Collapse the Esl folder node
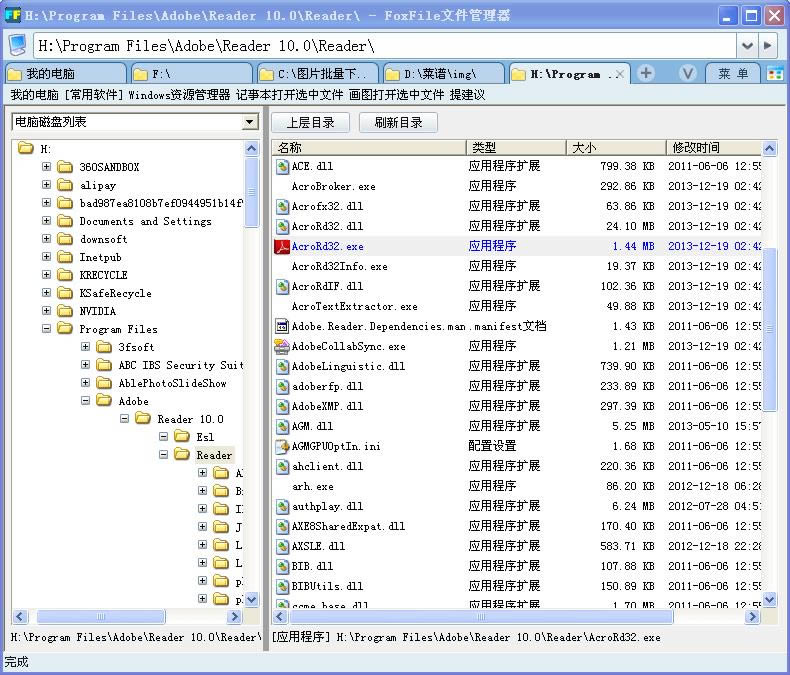 (x=163, y=437)
